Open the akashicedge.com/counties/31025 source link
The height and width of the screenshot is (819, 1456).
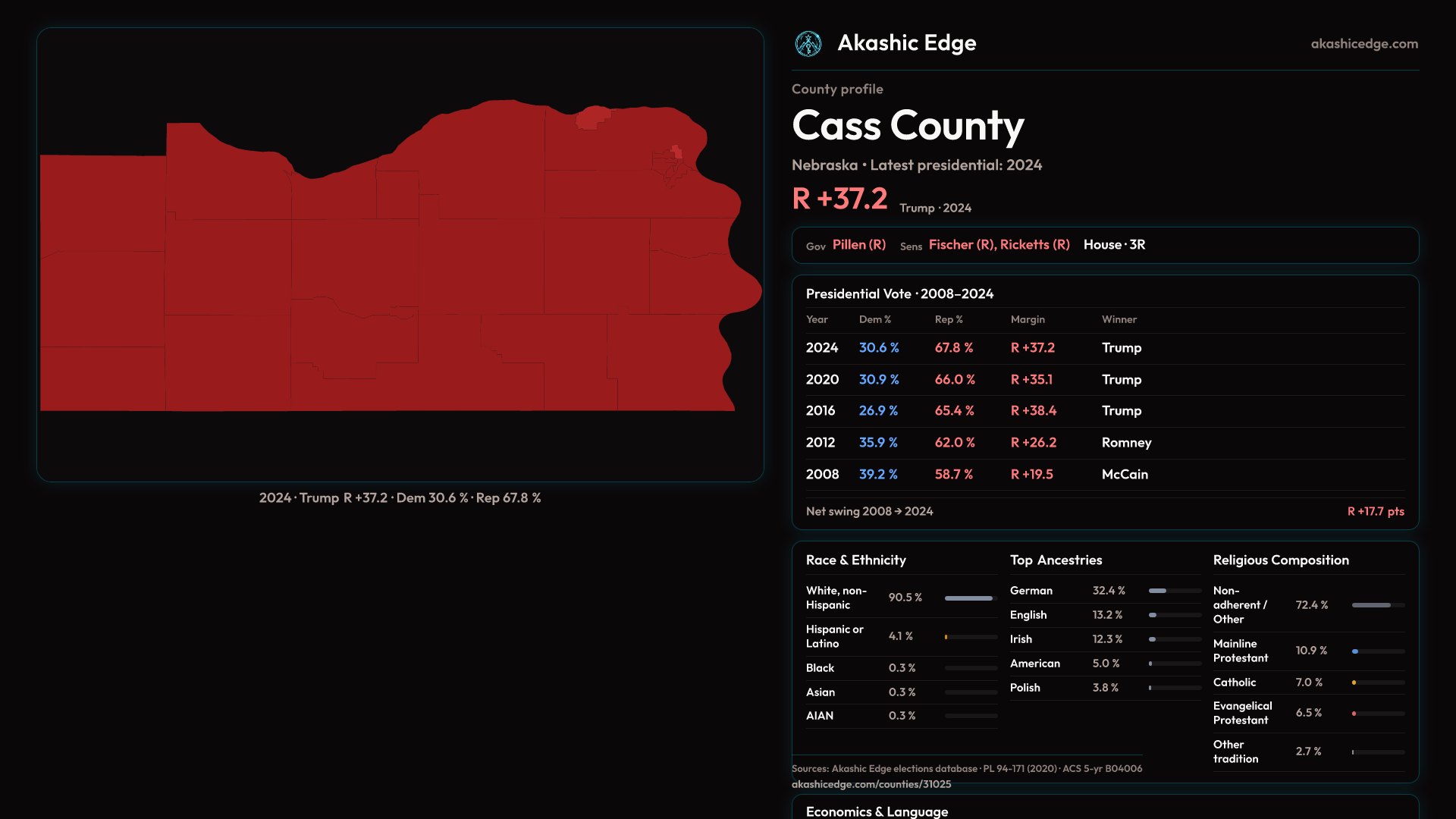(x=871, y=784)
